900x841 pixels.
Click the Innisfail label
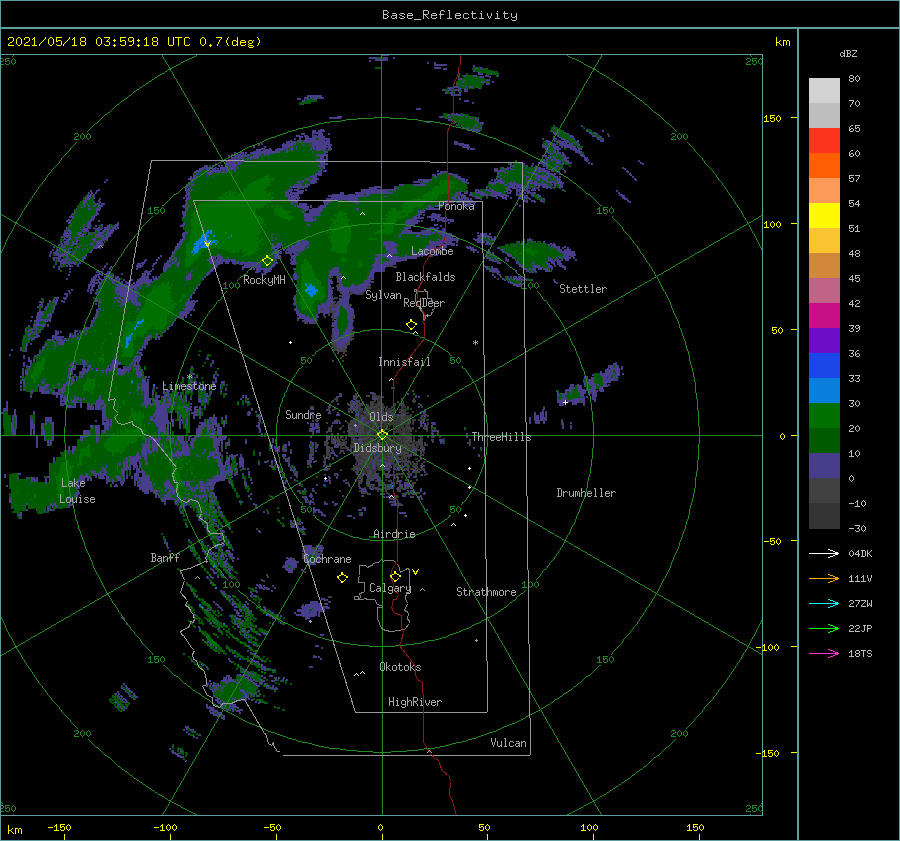404,362
